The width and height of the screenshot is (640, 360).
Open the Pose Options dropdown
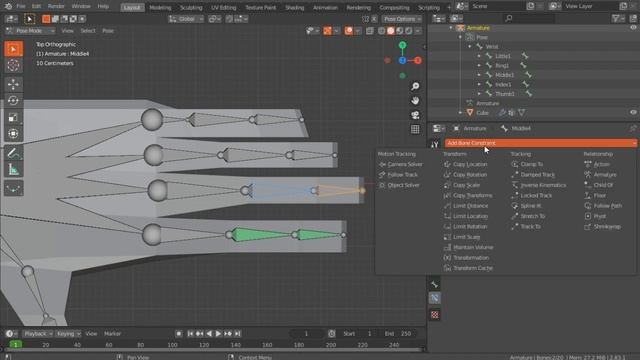tap(402, 19)
